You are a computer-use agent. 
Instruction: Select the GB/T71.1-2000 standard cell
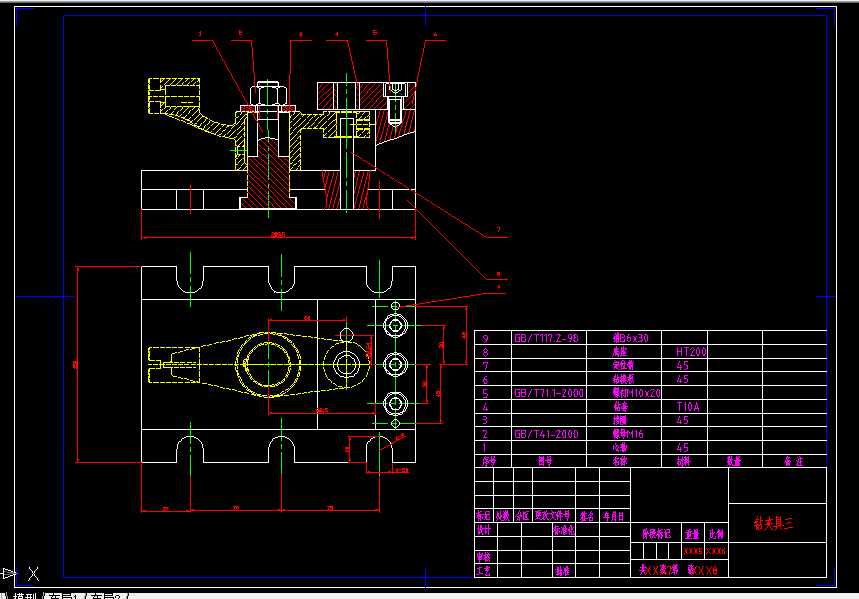pos(549,393)
